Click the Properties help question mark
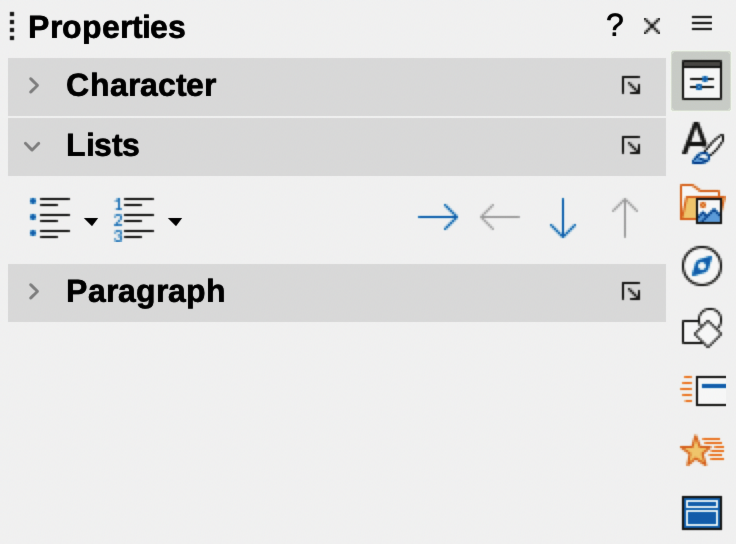 tap(615, 26)
